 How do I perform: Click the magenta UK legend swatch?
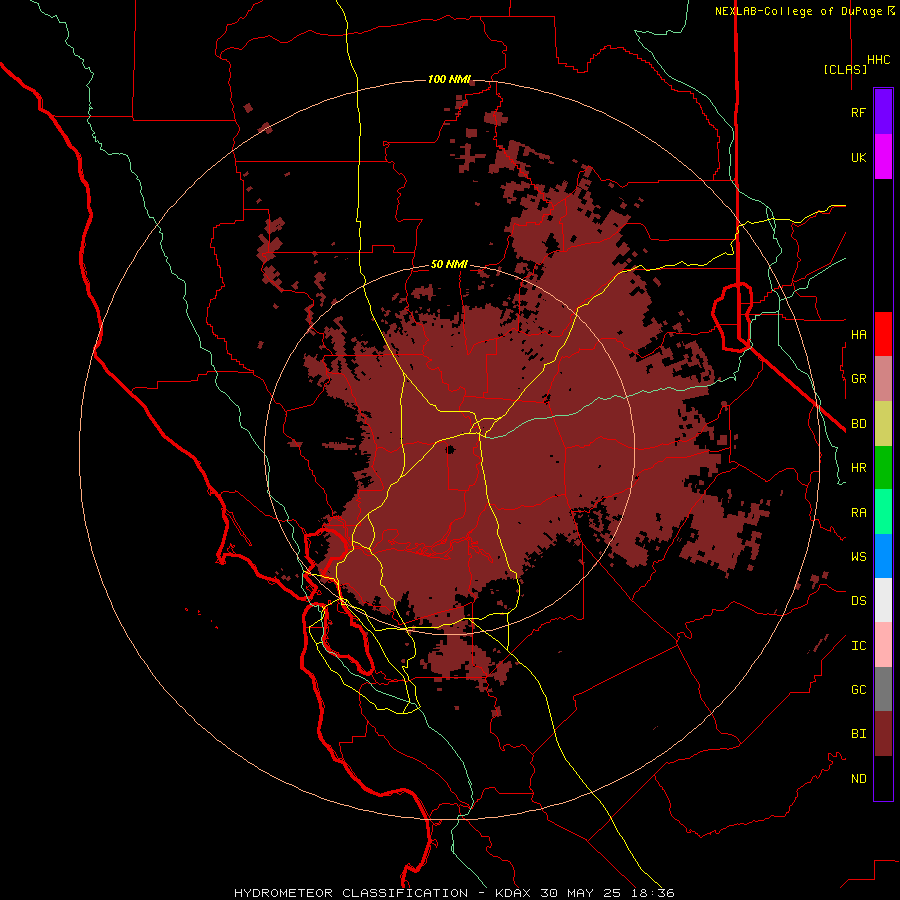click(883, 157)
